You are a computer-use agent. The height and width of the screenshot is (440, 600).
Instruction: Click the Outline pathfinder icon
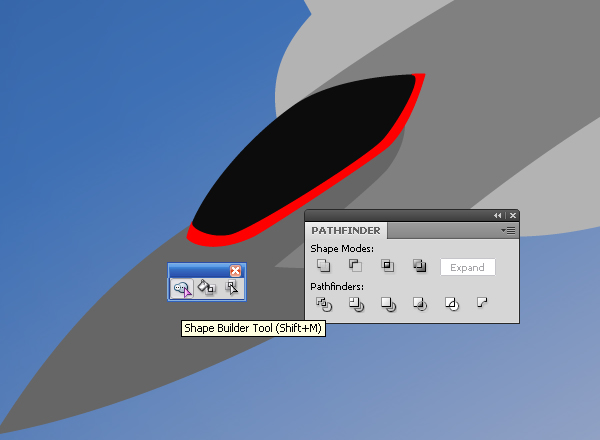(452, 305)
